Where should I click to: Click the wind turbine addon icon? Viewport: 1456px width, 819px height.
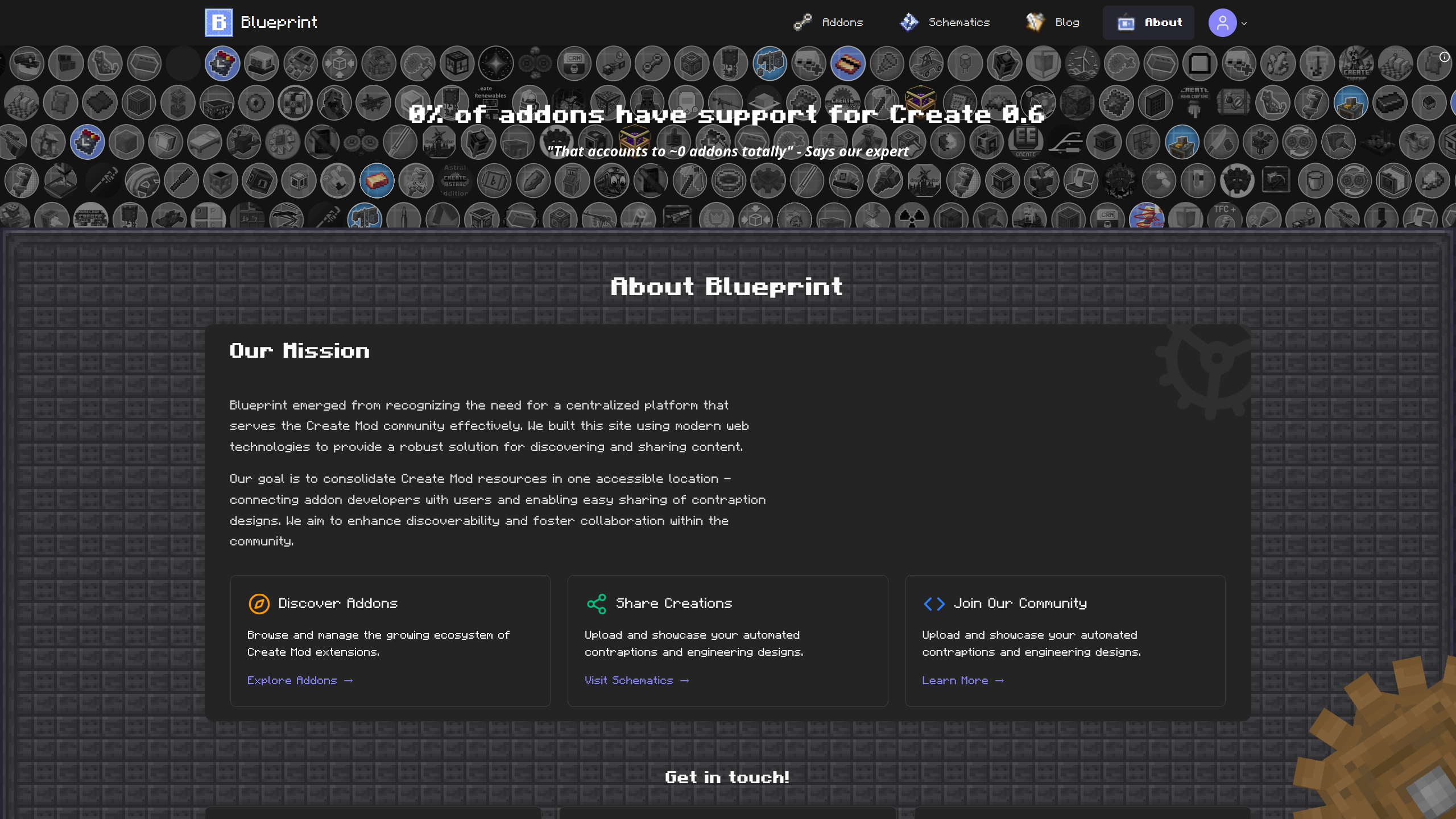click(x=1082, y=63)
